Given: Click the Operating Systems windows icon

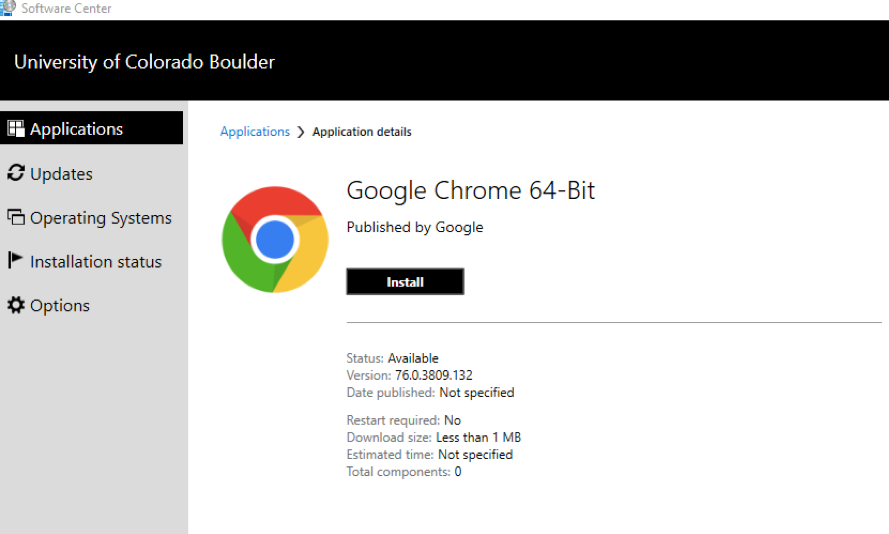Looking at the screenshot, I should click(16, 217).
